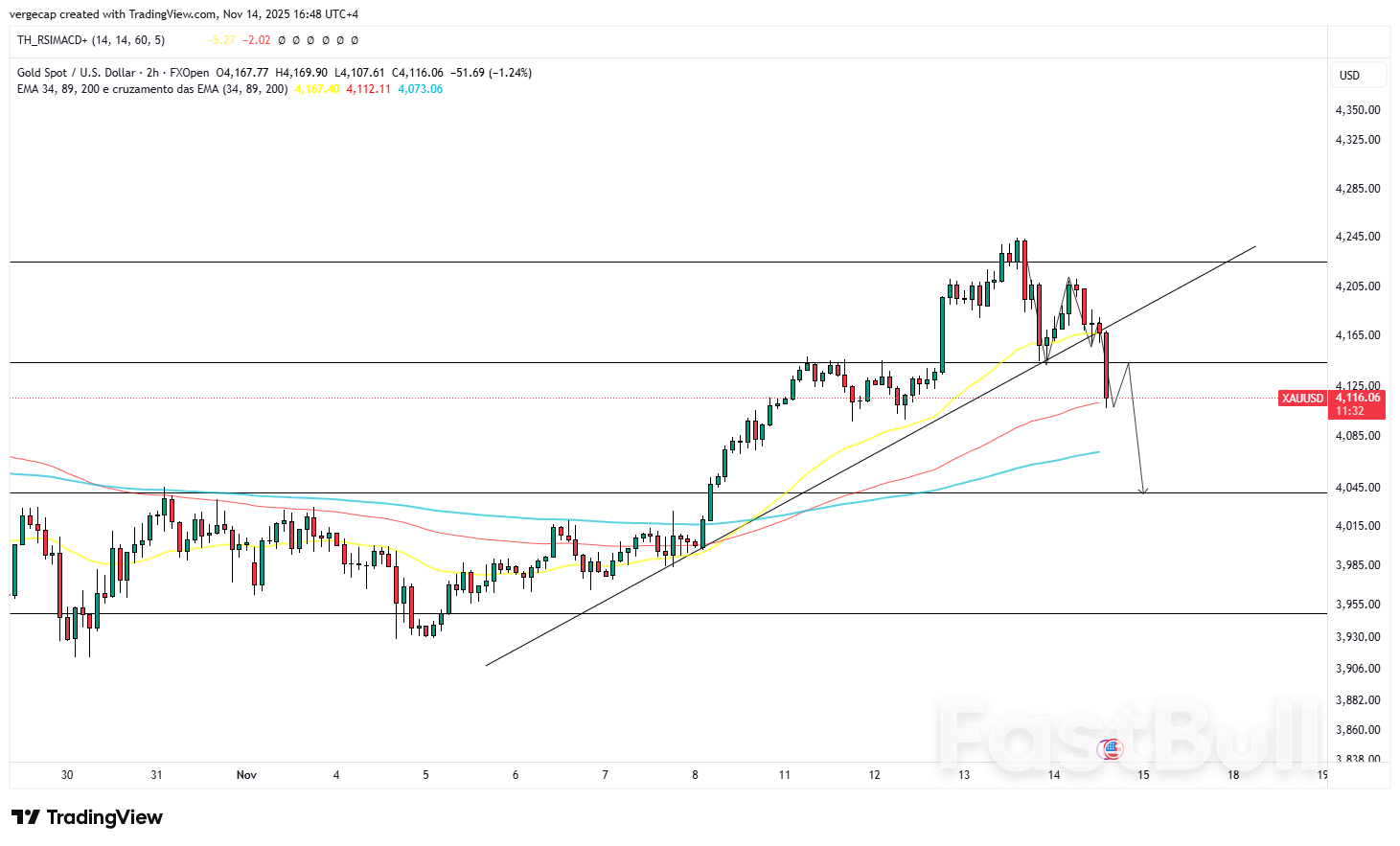Click the yellow EMA value 4,167.40

[x=316, y=89]
